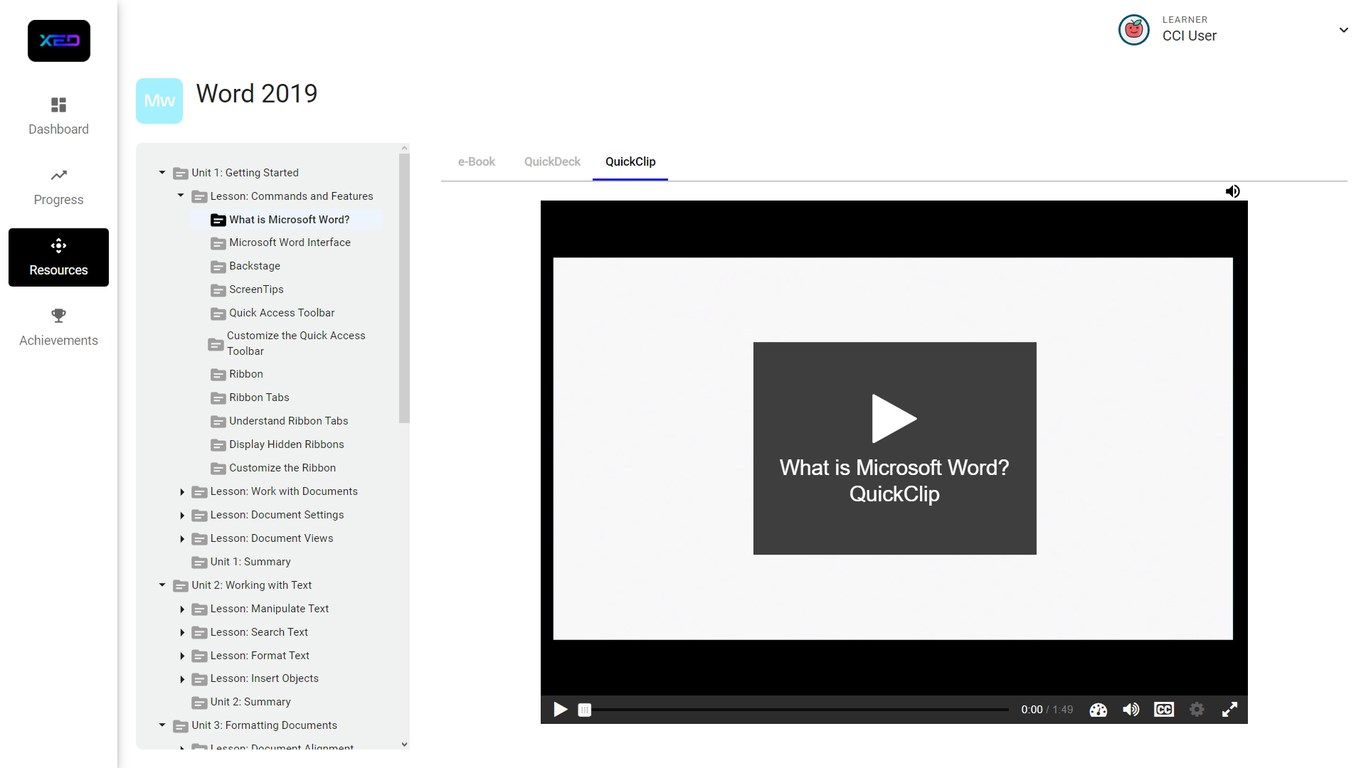Switch to the e-Book tab

click(476, 161)
